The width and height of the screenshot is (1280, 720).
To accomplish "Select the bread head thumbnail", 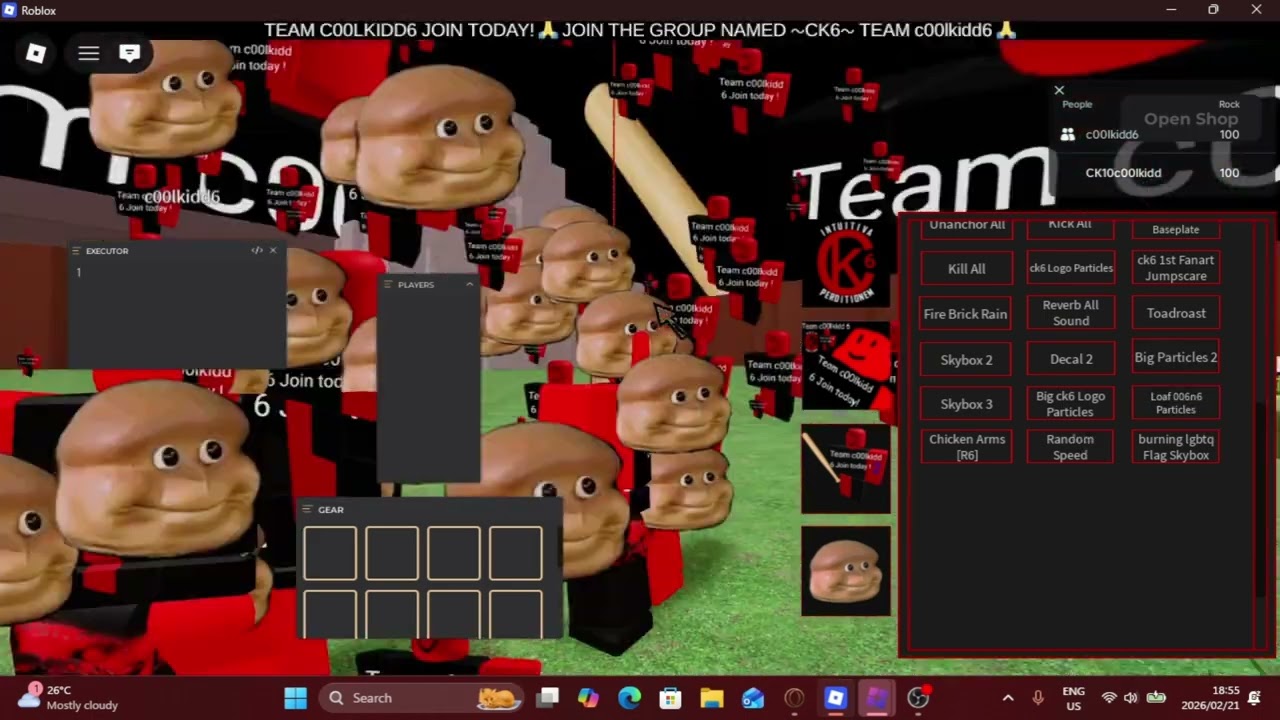I will [x=846, y=572].
